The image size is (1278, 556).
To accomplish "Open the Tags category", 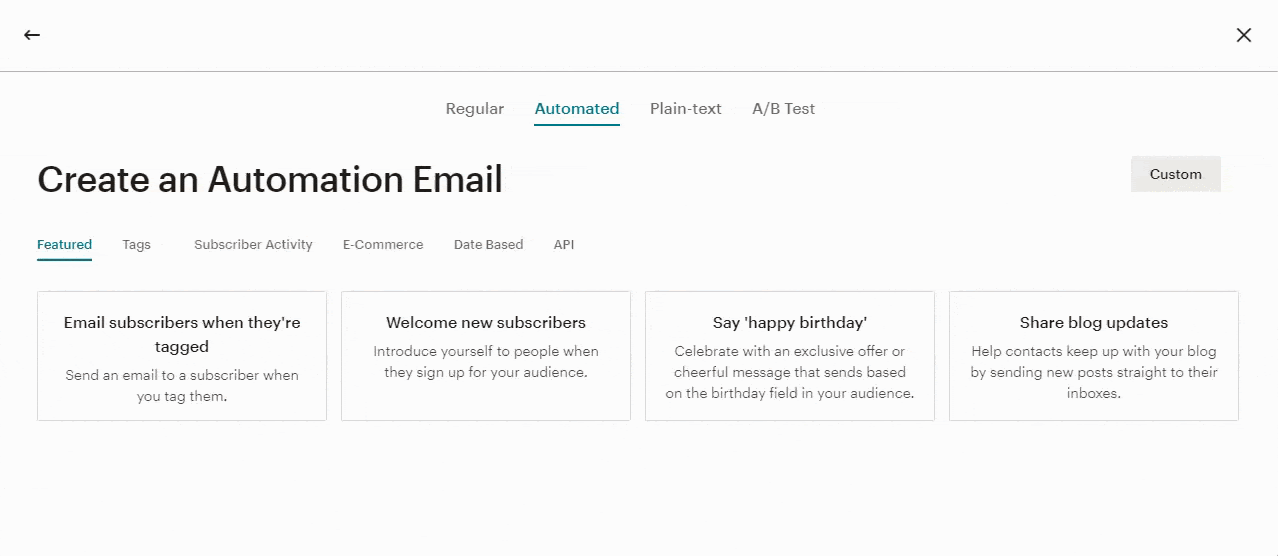I will pos(137,245).
